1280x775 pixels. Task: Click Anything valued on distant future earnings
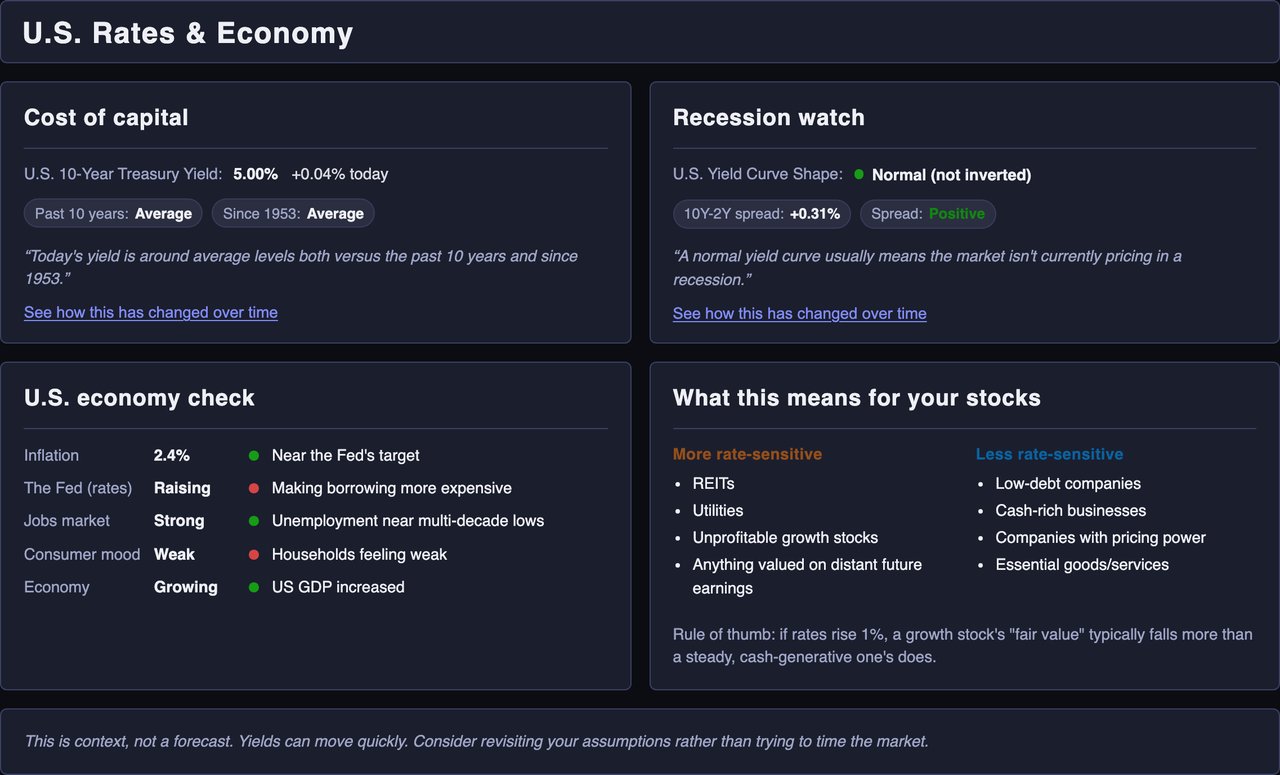coord(807,576)
